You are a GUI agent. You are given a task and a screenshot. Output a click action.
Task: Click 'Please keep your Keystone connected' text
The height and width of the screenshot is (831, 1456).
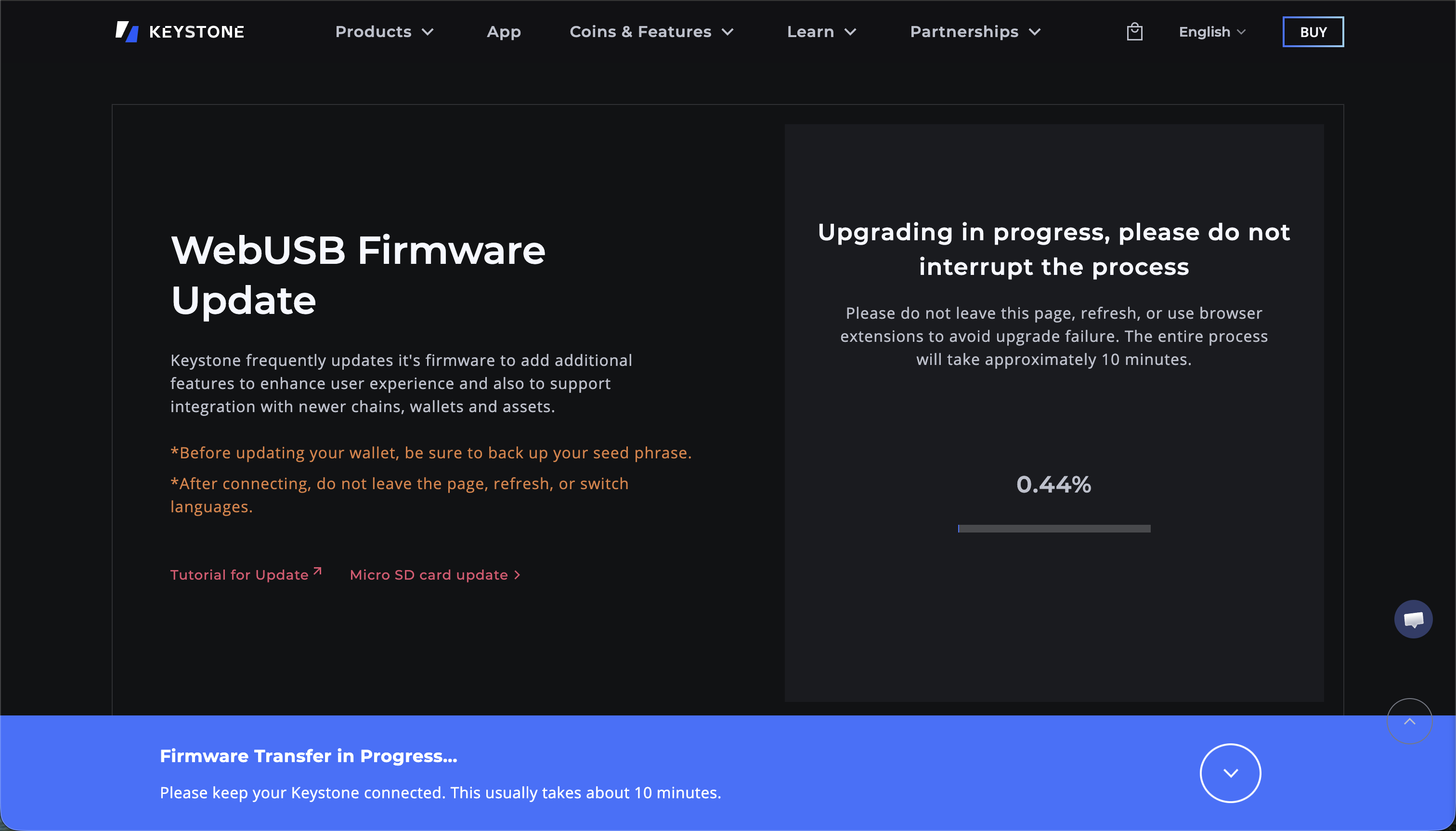[x=440, y=793]
